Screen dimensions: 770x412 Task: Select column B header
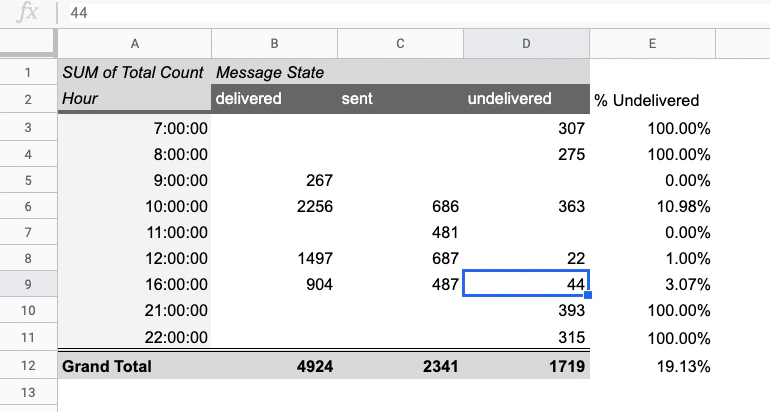(275, 44)
